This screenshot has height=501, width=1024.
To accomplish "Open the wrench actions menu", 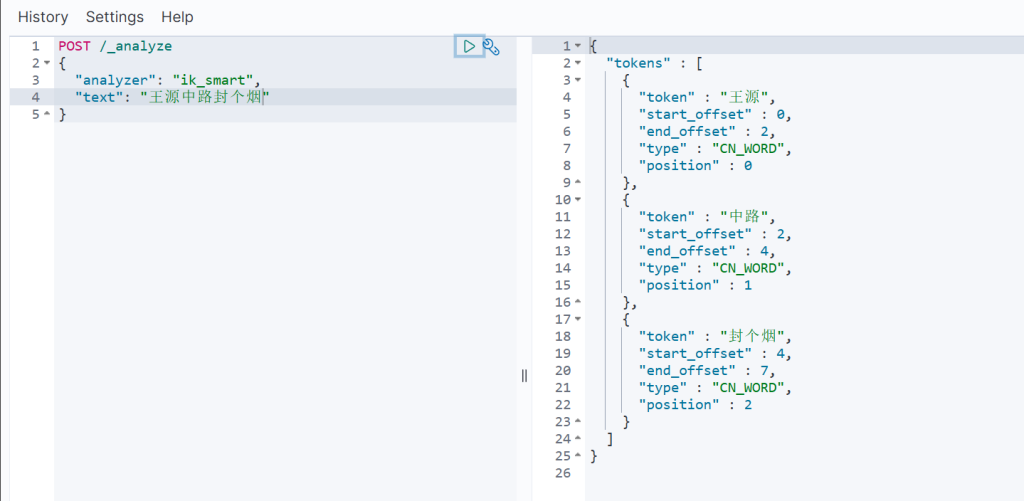I will 491,46.
